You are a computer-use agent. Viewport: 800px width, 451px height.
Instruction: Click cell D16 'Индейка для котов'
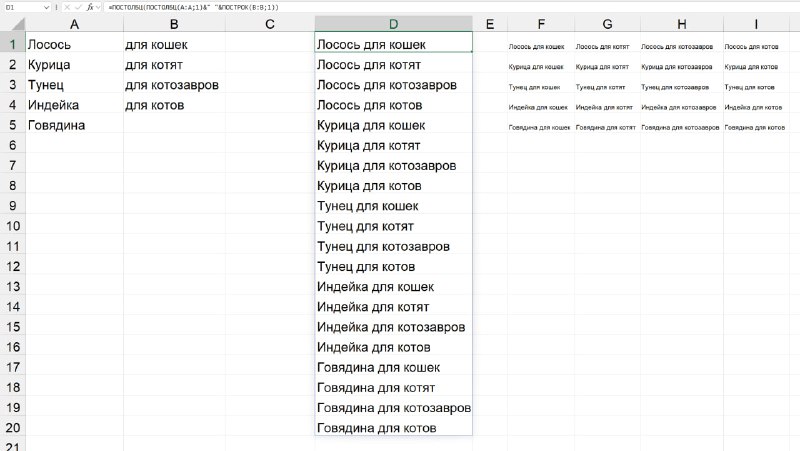[x=393, y=347]
